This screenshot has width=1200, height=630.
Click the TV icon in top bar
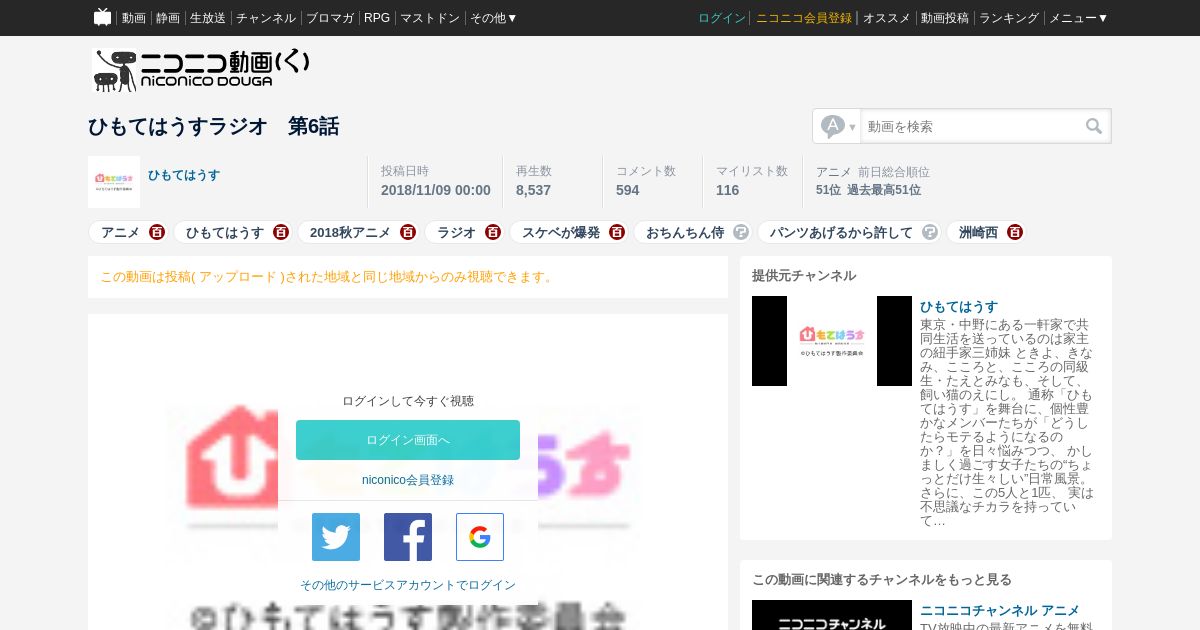(102, 17)
